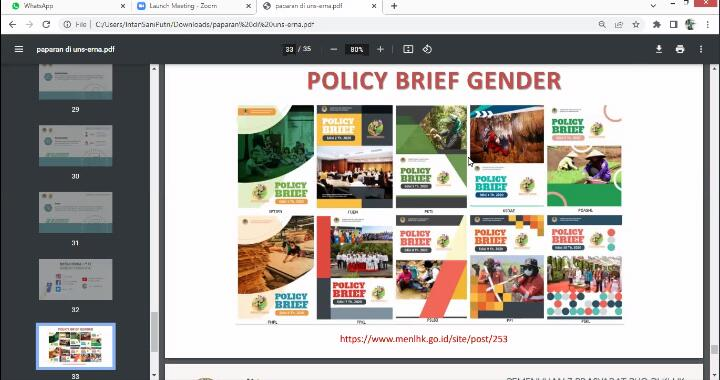Download the PDF file
Screen dimensions: 720x380
pos(659,49)
